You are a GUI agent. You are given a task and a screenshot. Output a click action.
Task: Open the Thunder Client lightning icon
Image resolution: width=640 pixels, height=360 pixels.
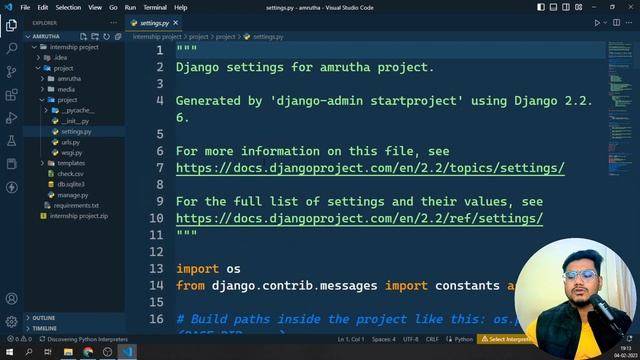[11, 187]
